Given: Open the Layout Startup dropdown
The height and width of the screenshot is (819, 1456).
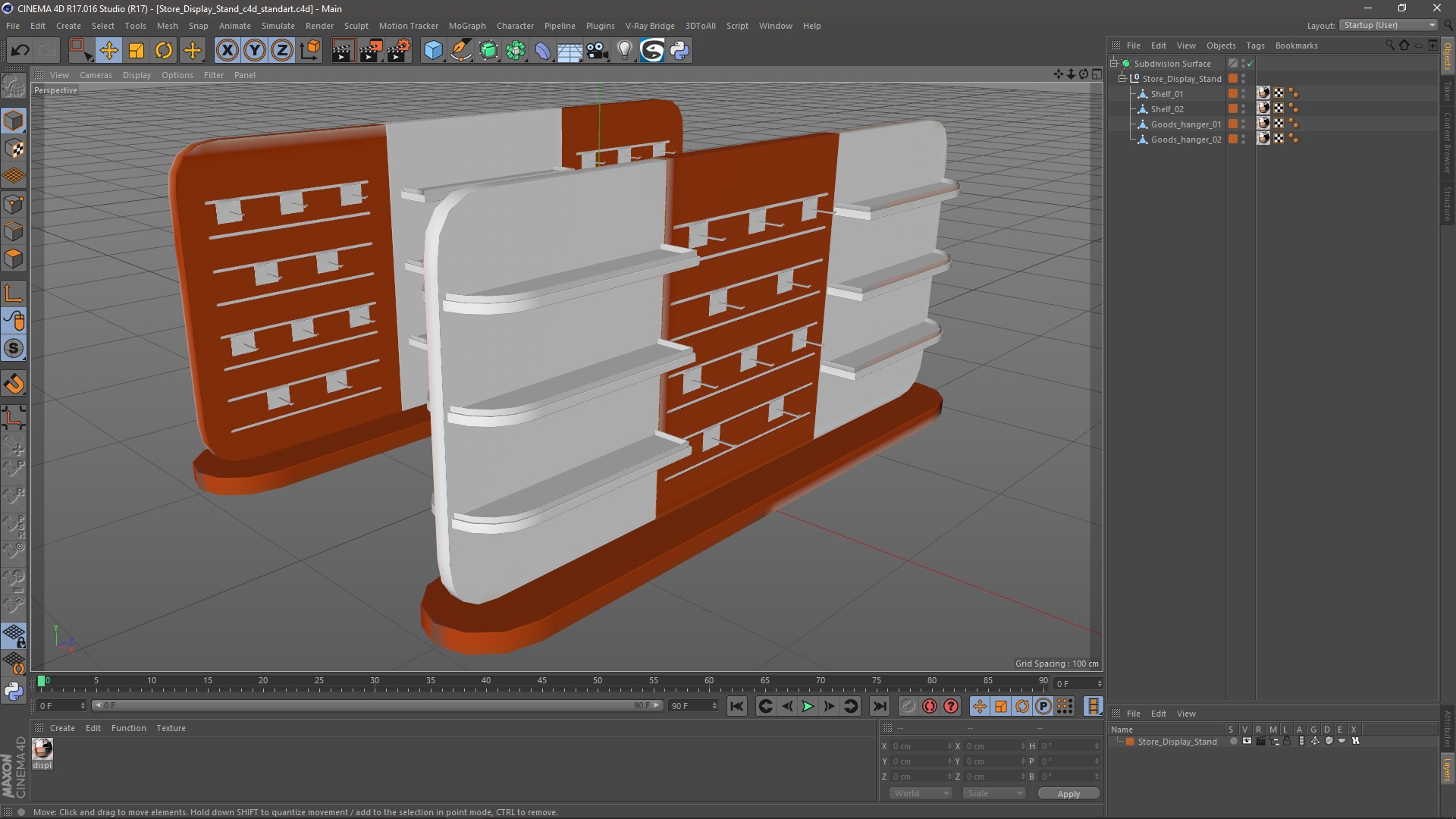Looking at the screenshot, I should [1389, 25].
